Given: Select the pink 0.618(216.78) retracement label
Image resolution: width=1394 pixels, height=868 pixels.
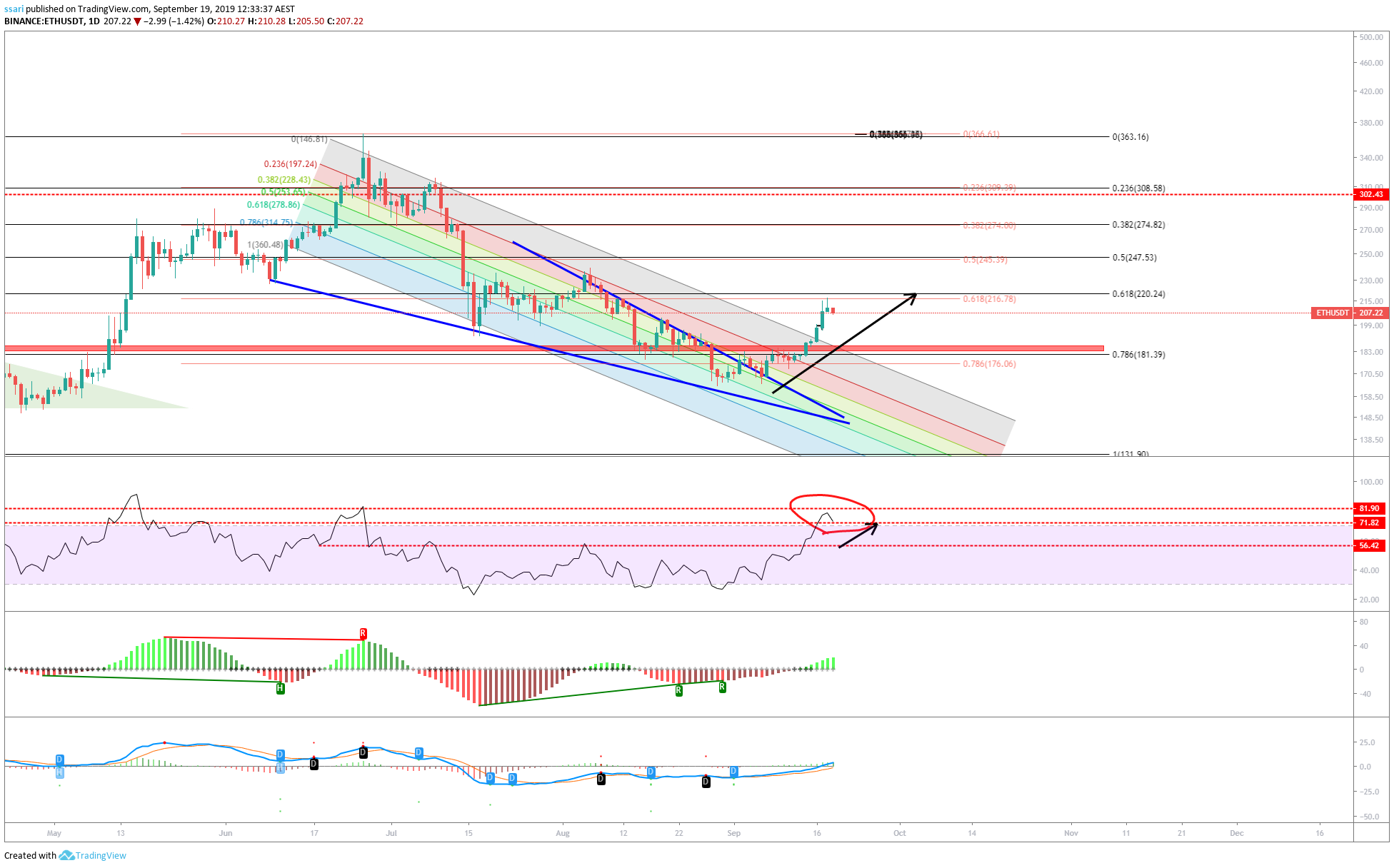Looking at the screenshot, I should click(989, 299).
